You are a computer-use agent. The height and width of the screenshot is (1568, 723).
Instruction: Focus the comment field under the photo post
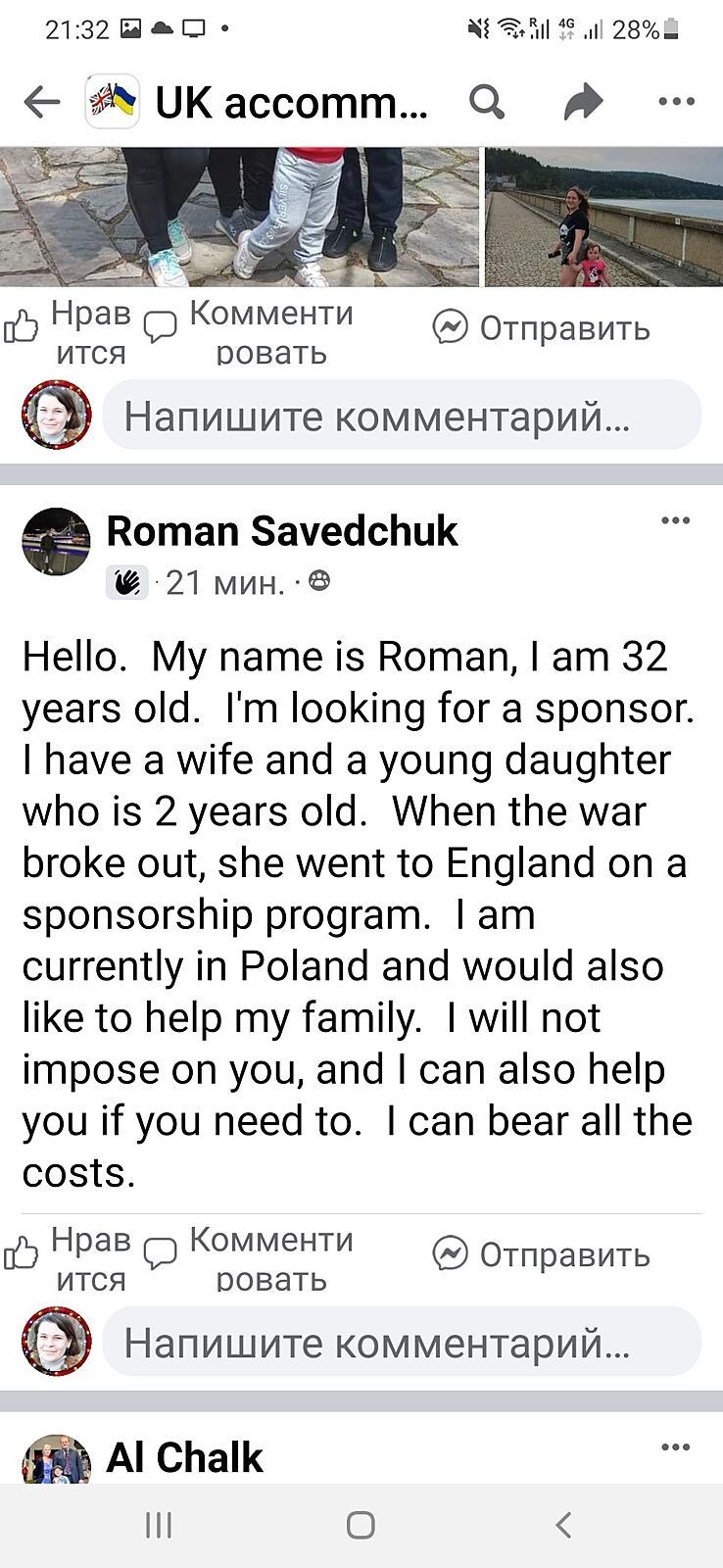402,416
